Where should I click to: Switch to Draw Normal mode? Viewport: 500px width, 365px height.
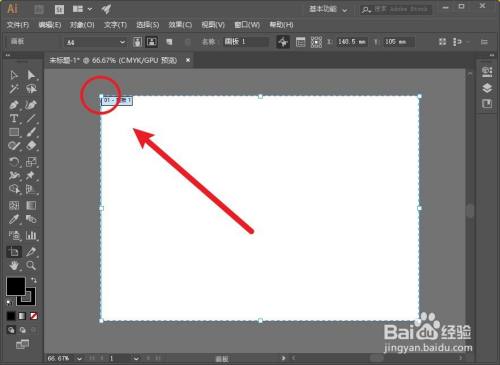tap(11, 330)
